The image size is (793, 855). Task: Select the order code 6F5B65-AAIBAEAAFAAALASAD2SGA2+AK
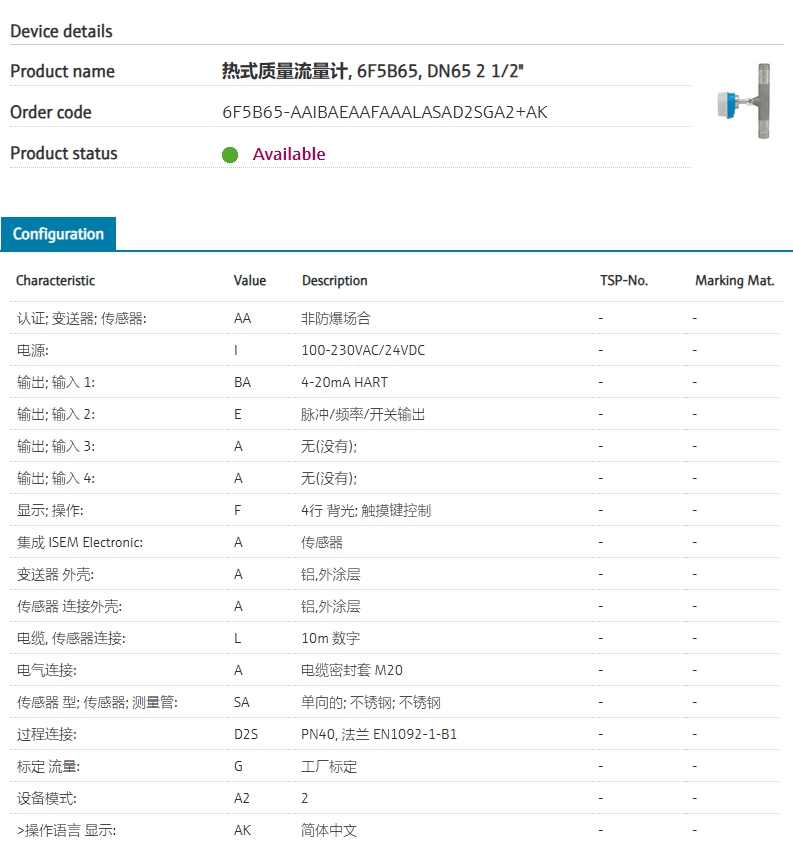385,112
